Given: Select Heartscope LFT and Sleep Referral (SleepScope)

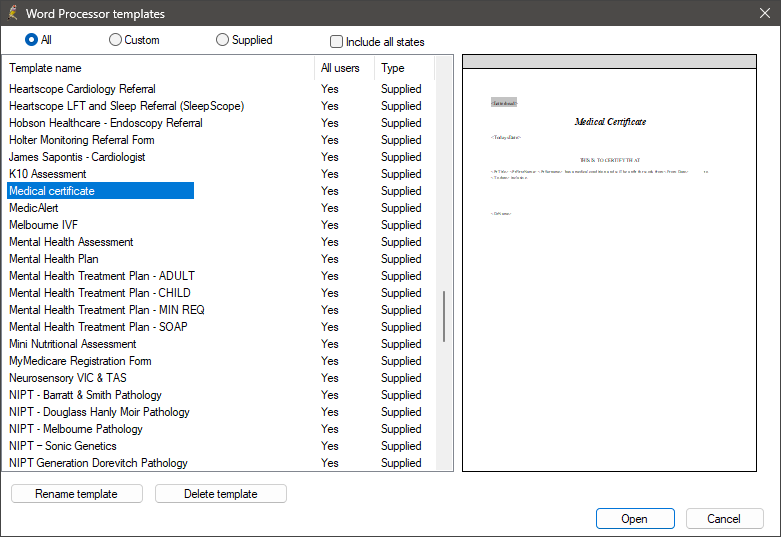Looking at the screenshot, I should 127,106.
